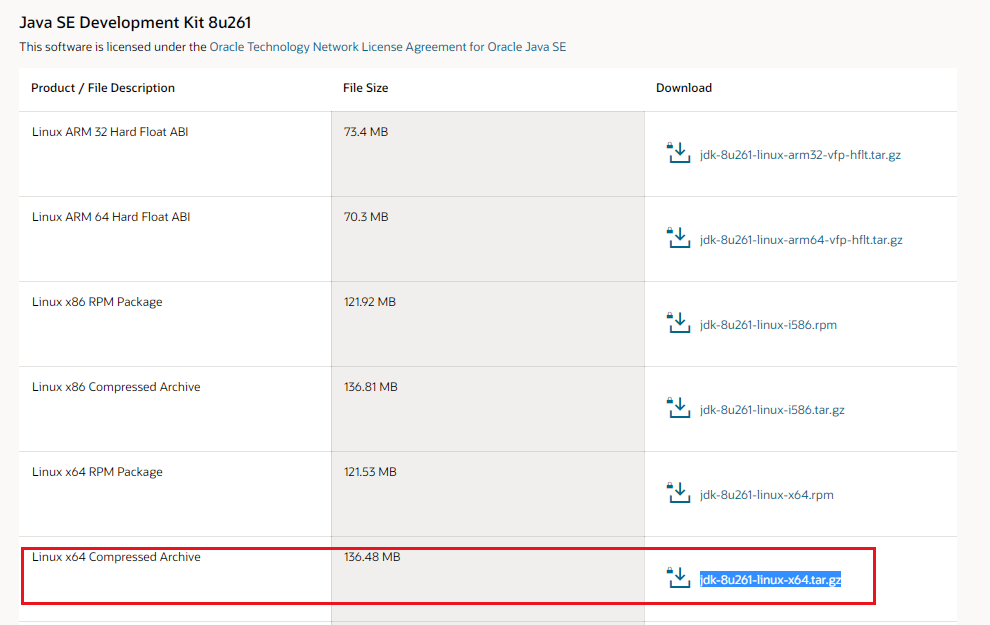990x625 pixels.
Task: Click the Download column header
Action: coord(684,88)
